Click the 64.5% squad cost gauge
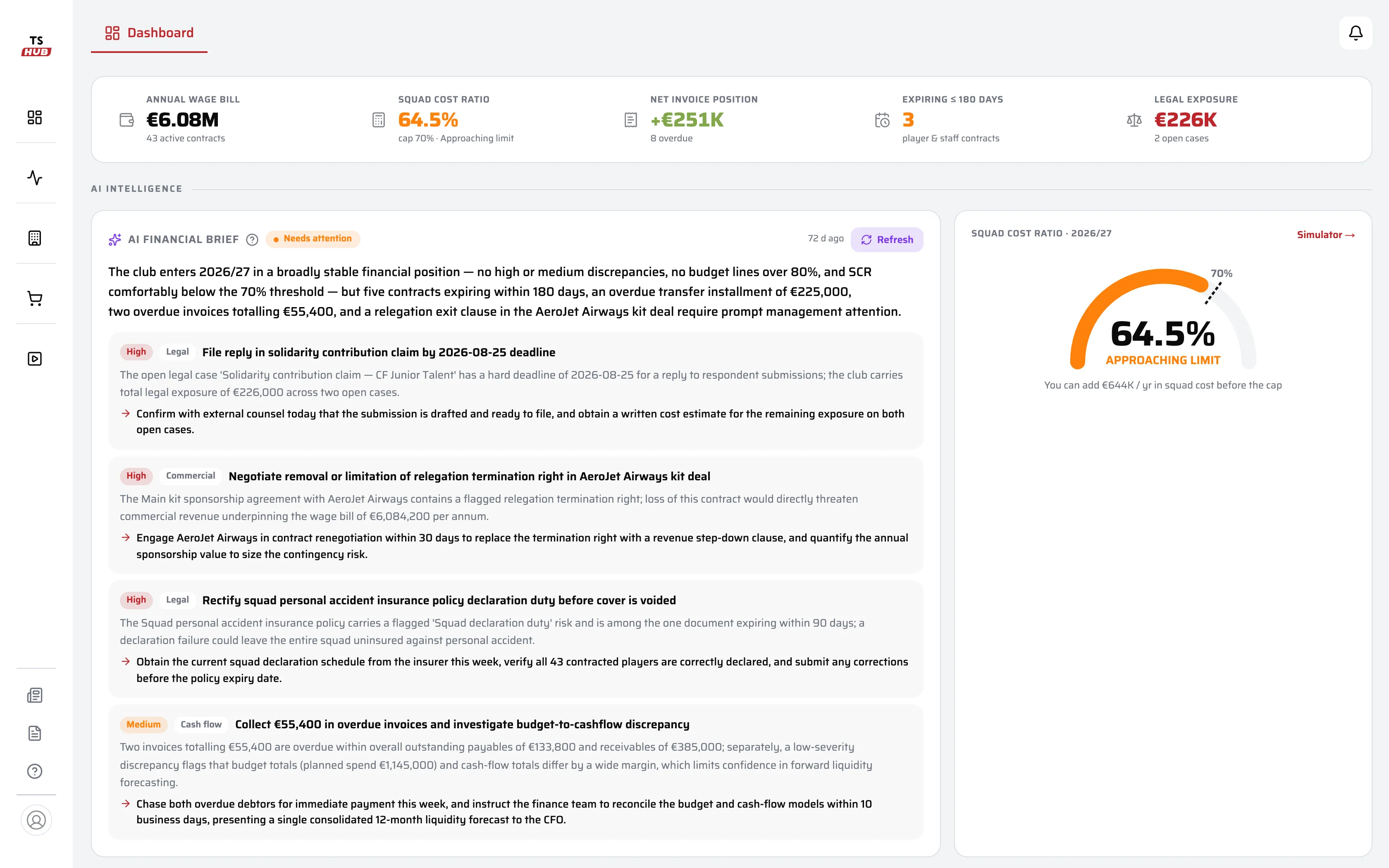Viewport: 1389px width, 868px height. coord(1163,319)
